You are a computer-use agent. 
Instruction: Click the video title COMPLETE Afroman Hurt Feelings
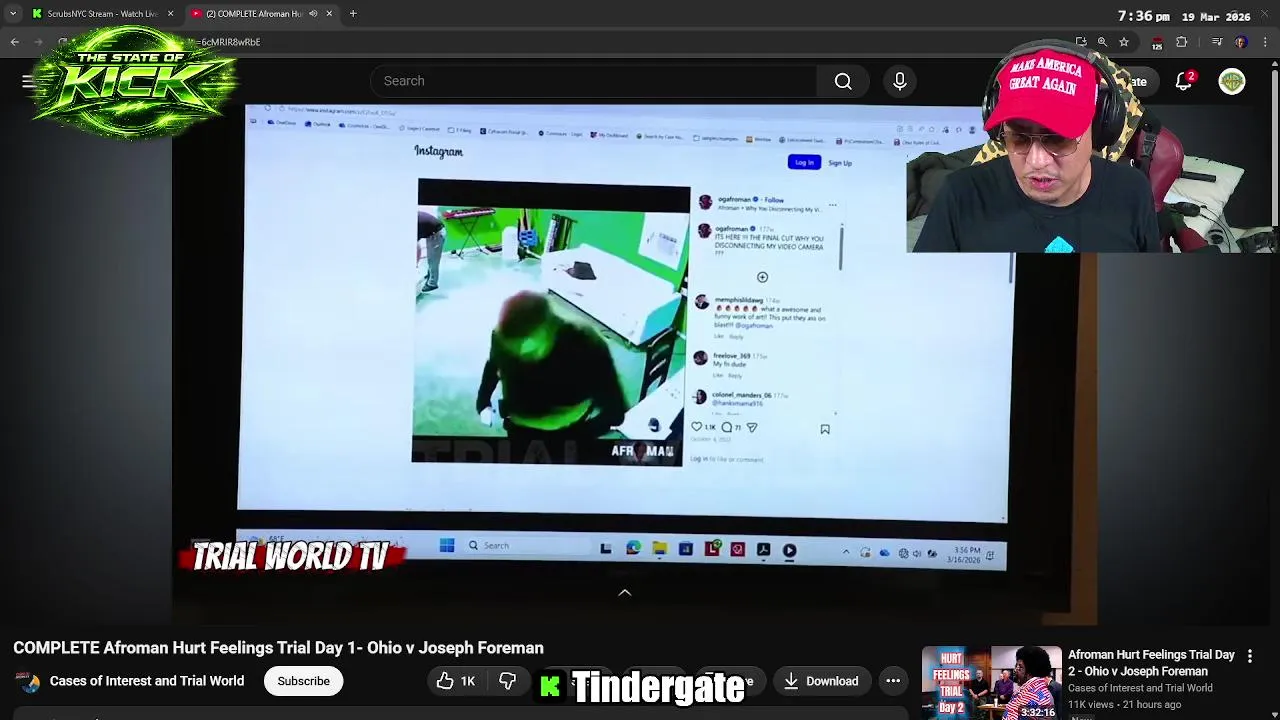278,648
